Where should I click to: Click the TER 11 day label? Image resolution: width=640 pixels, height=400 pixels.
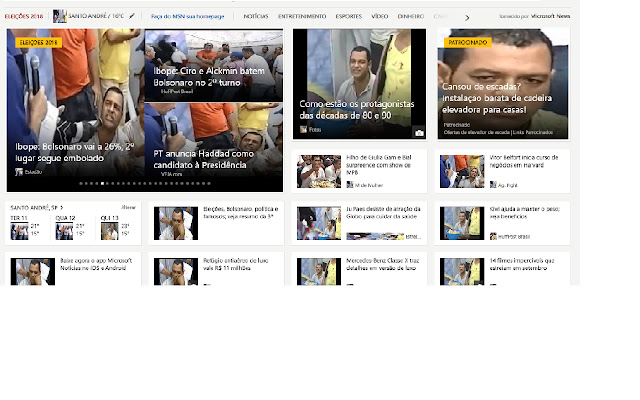[19, 218]
